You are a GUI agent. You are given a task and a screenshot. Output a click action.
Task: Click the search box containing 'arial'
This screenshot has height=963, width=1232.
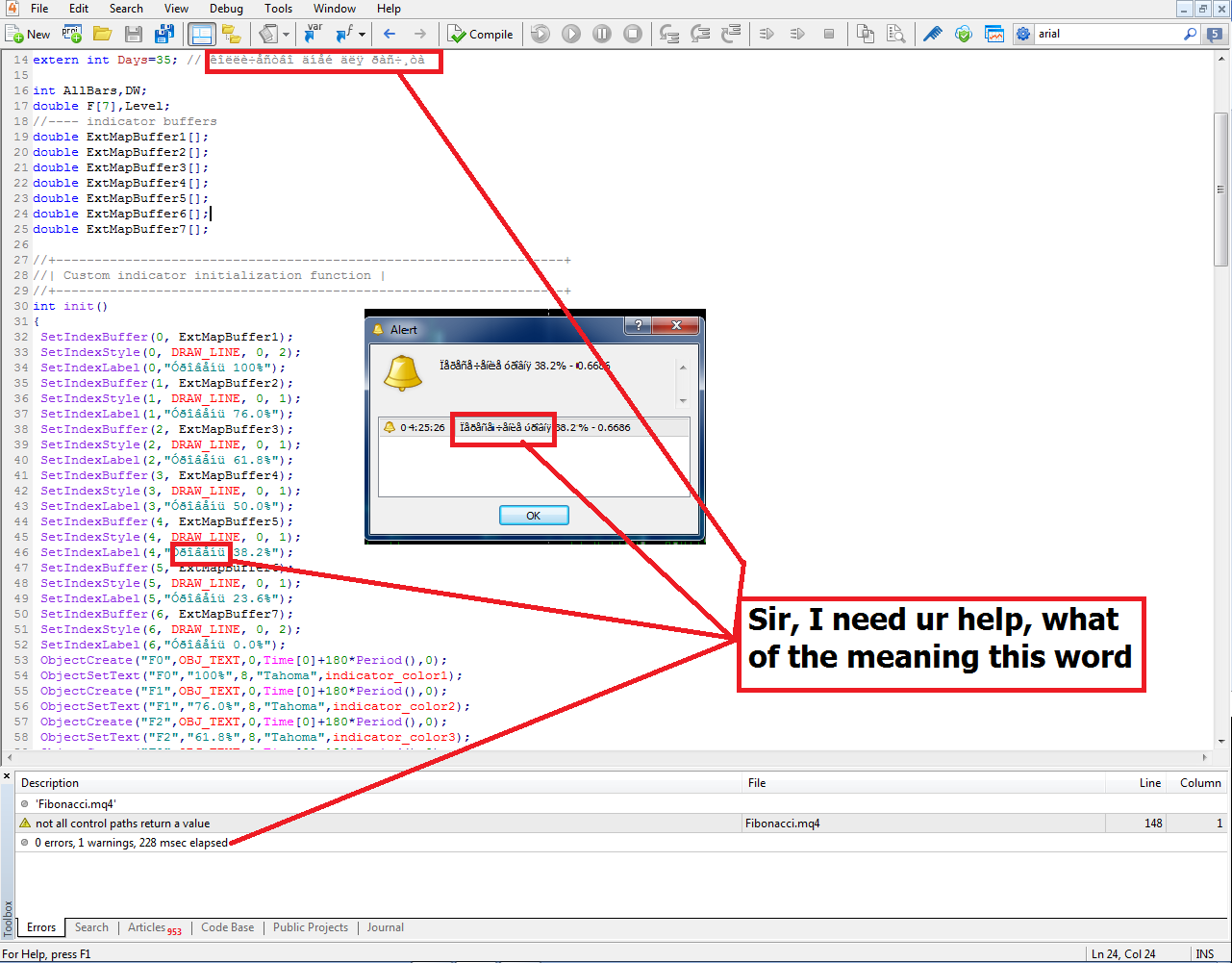(x=1108, y=34)
